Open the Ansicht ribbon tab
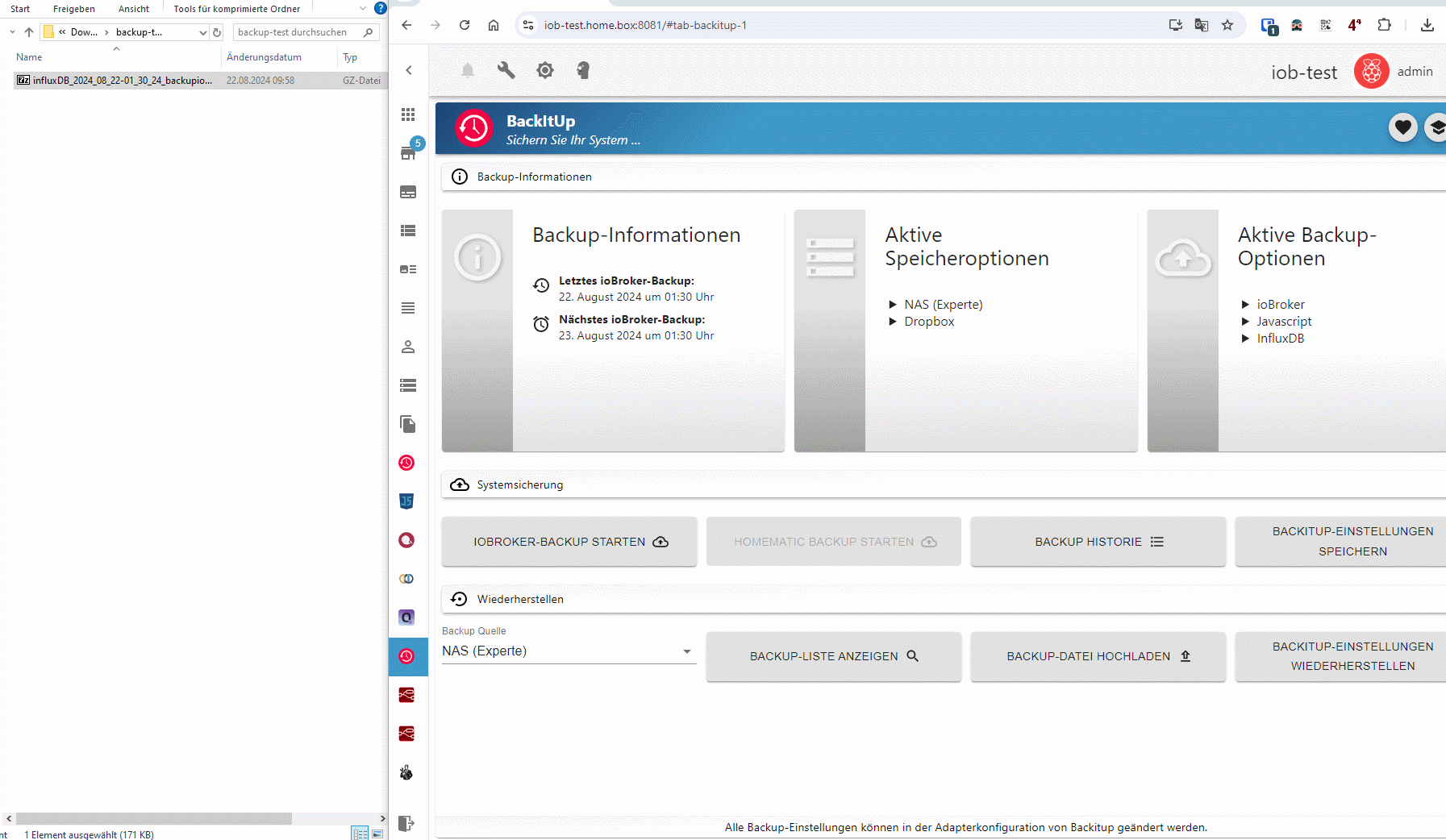 point(134,9)
